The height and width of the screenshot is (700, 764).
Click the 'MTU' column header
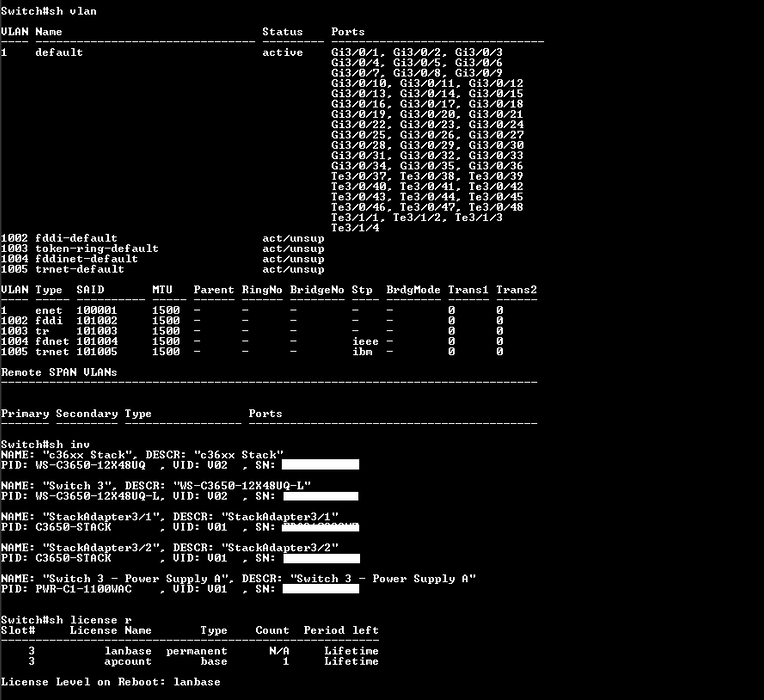point(162,290)
